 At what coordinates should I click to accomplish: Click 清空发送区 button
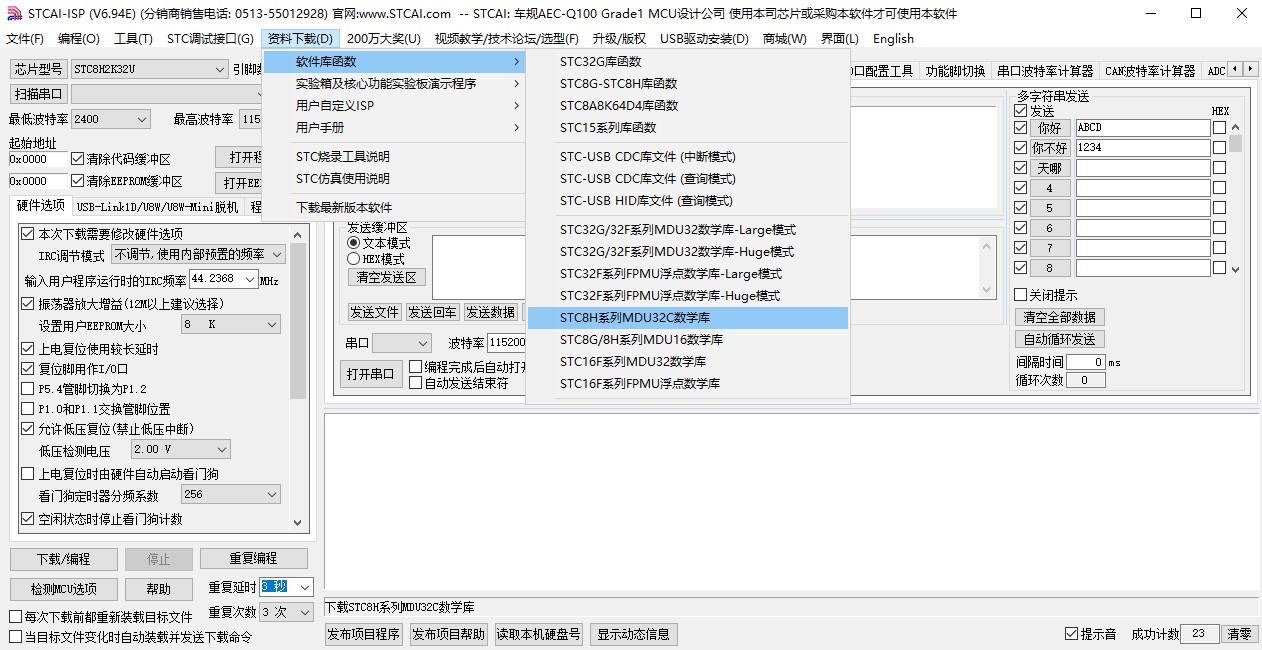[387, 277]
